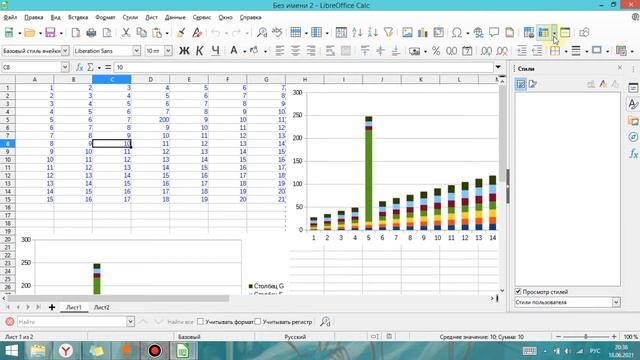Toggle the Просмотр стилей checkbox
This screenshot has width=640, height=360.
(518, 291)
